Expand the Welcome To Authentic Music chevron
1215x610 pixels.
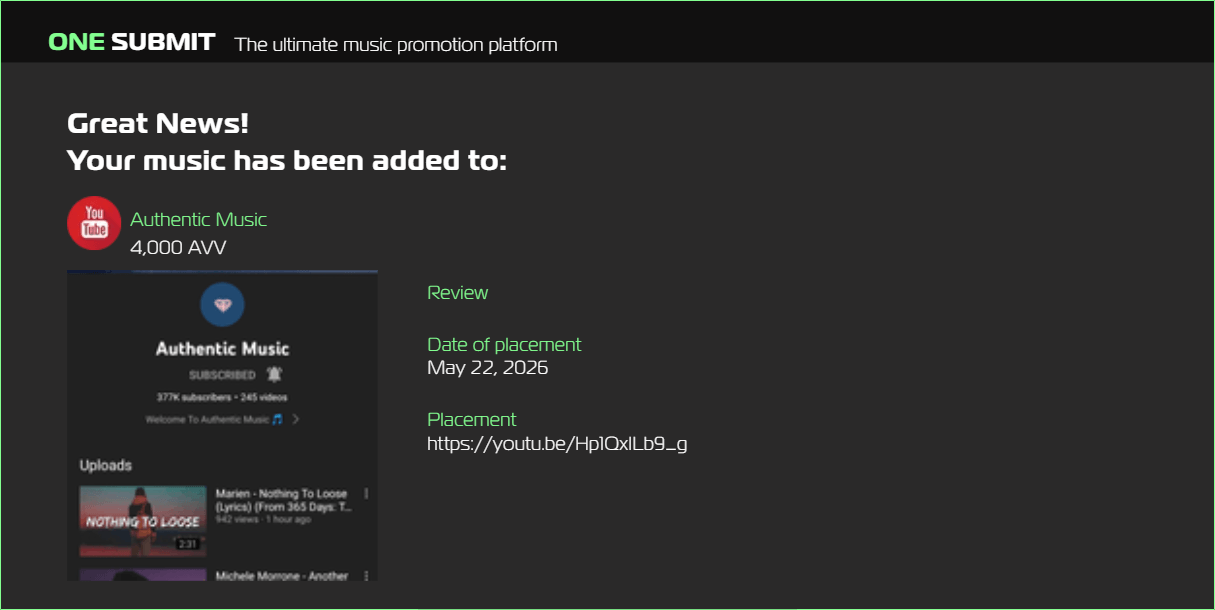pos(296,419)
